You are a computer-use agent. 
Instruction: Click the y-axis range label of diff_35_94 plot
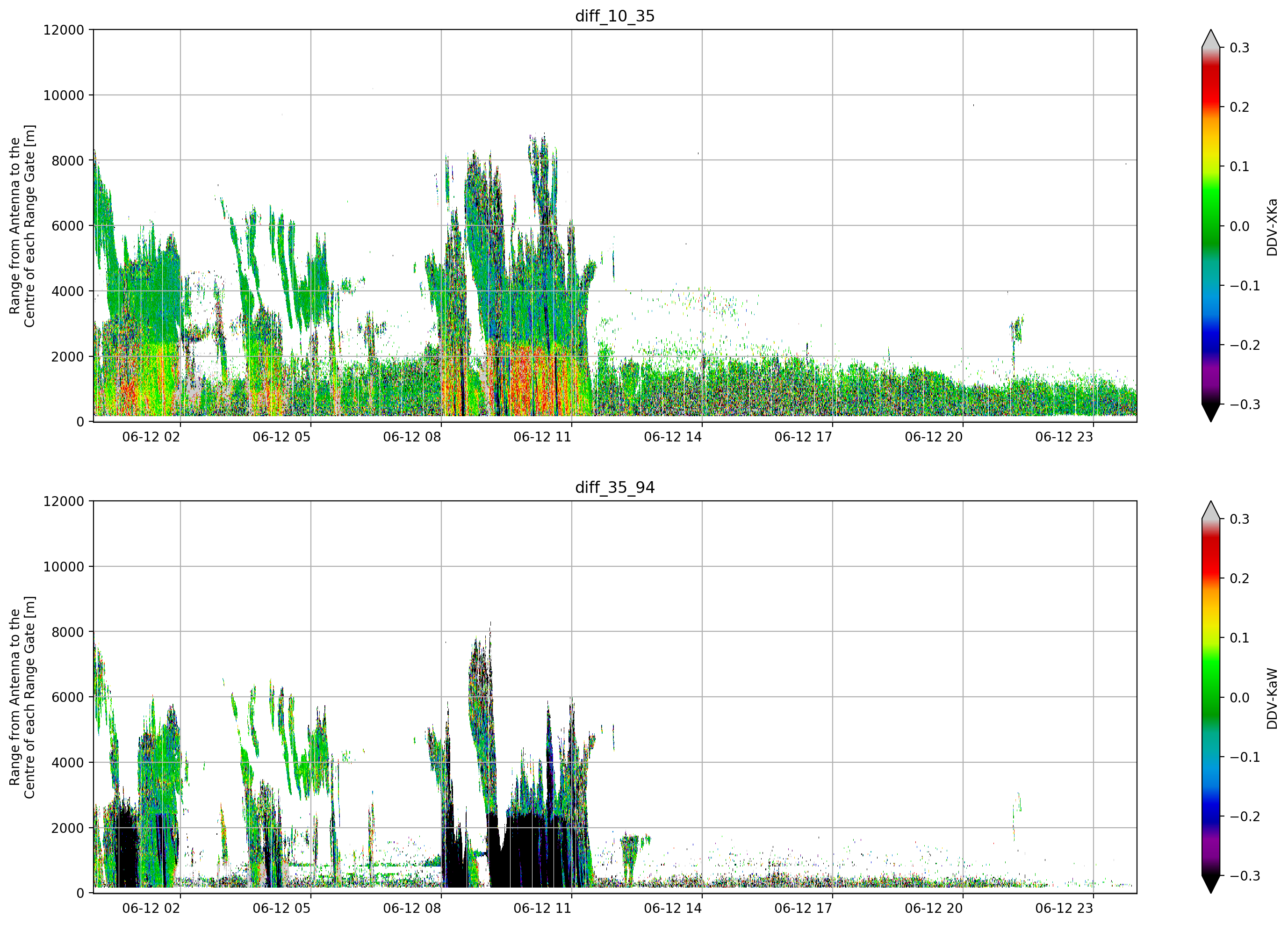[22, 697]
